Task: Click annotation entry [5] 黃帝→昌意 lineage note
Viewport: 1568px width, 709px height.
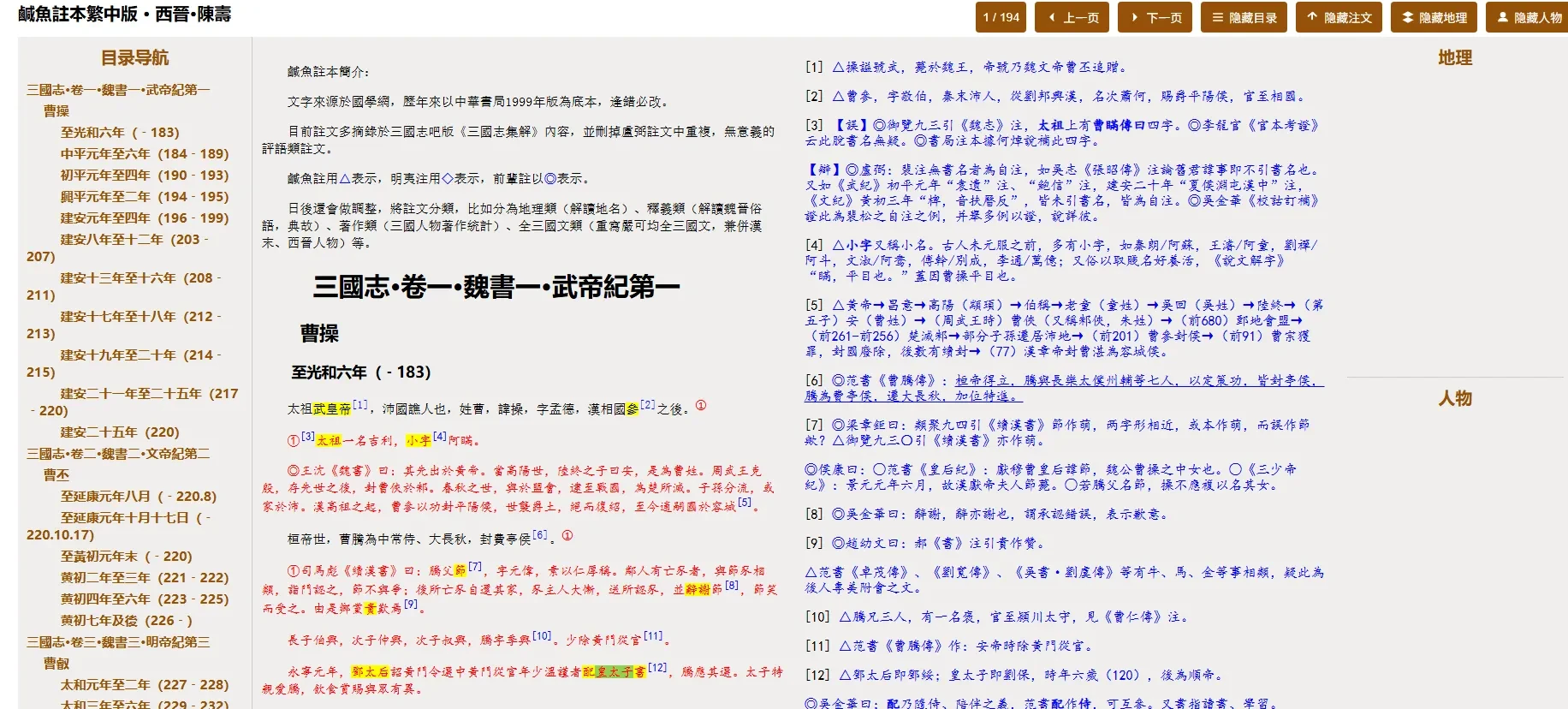Action: pyautogui.click(x=1065, y=328)
